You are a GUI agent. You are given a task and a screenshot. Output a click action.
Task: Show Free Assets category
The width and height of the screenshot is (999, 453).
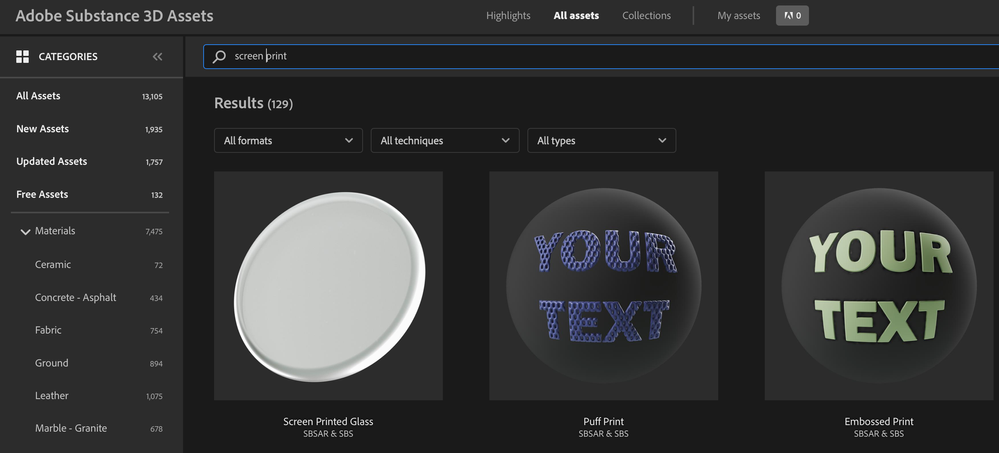pyautogui.click(x=43, y=195)
